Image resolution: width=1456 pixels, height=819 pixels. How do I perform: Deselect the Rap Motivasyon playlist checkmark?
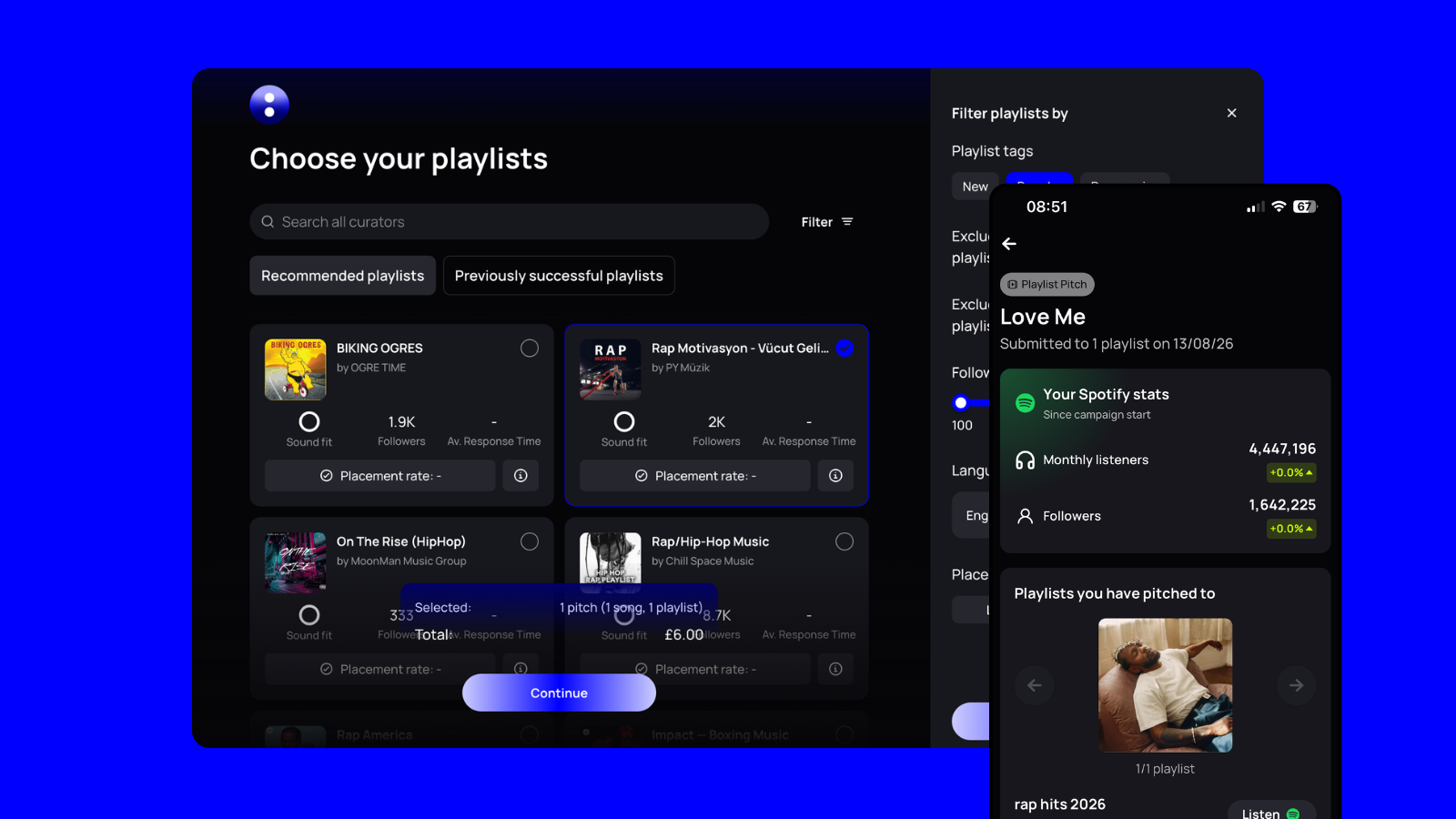click(844, 349)
